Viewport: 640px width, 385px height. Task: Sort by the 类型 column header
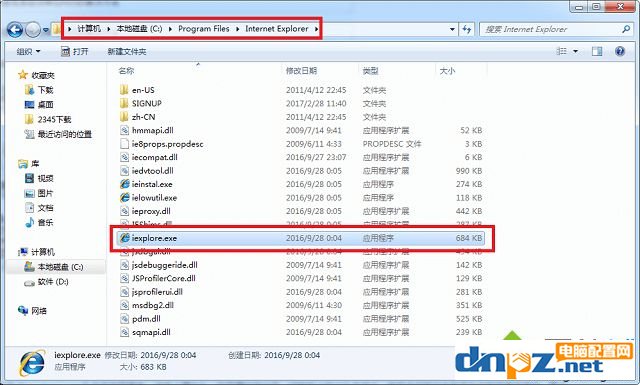pos(371,71)
